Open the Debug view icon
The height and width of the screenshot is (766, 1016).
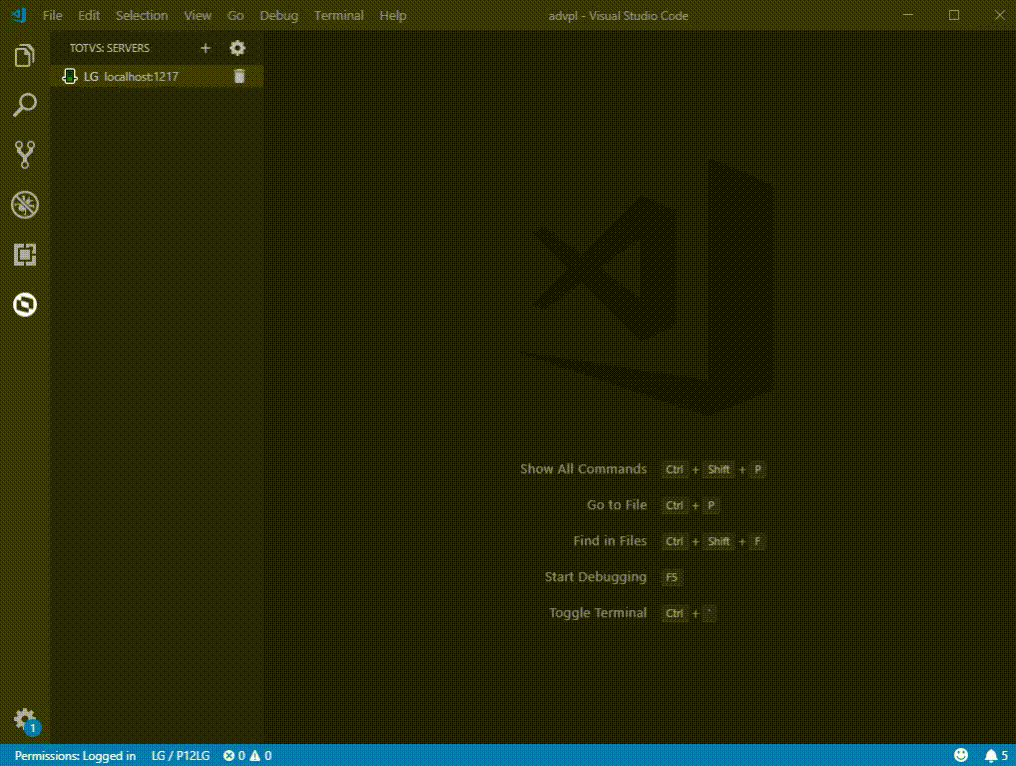click(25, 205)
